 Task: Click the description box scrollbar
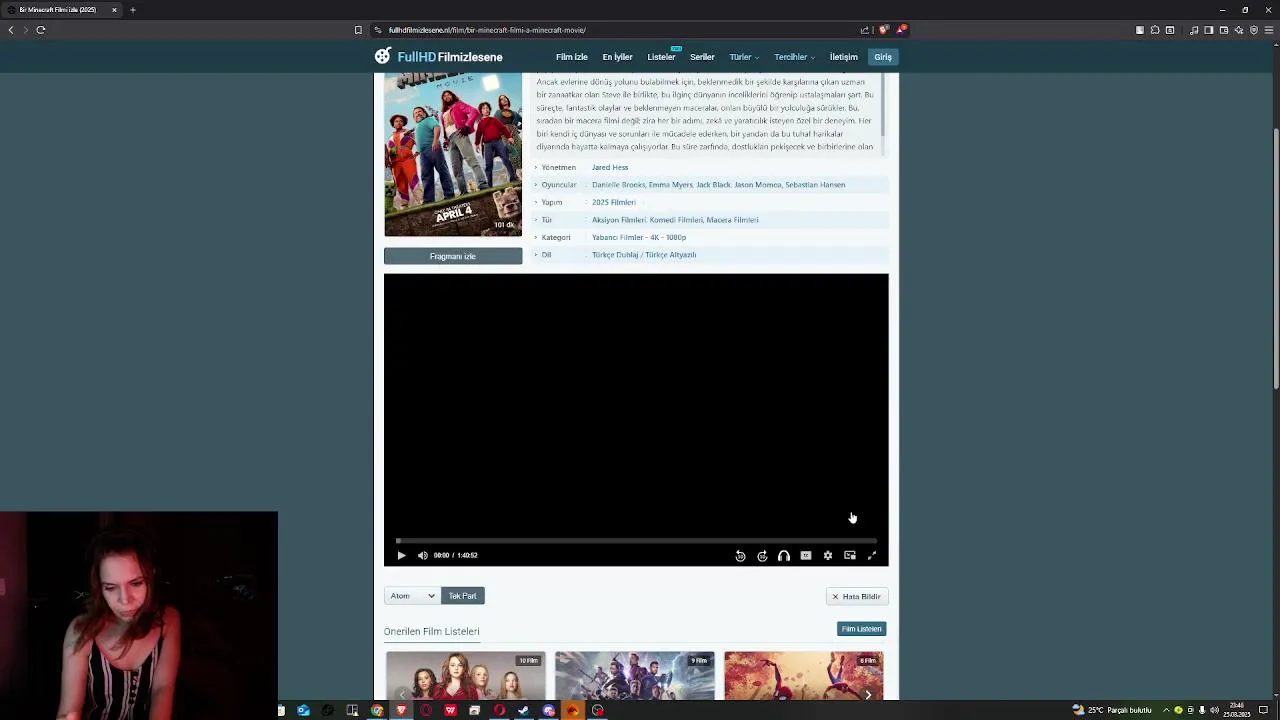[x=883, y=105]
